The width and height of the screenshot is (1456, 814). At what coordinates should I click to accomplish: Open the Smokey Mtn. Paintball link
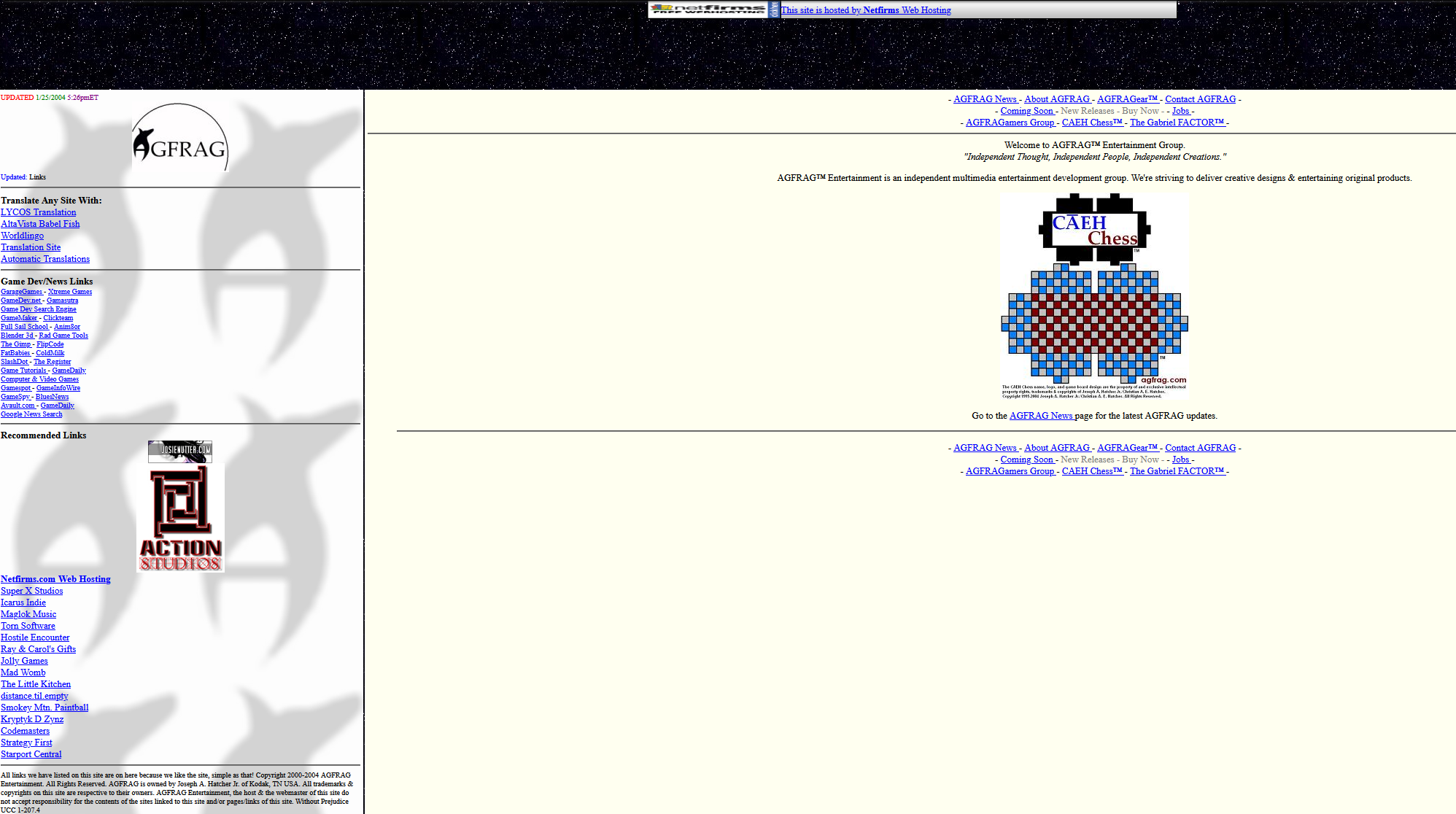point(44,707)
